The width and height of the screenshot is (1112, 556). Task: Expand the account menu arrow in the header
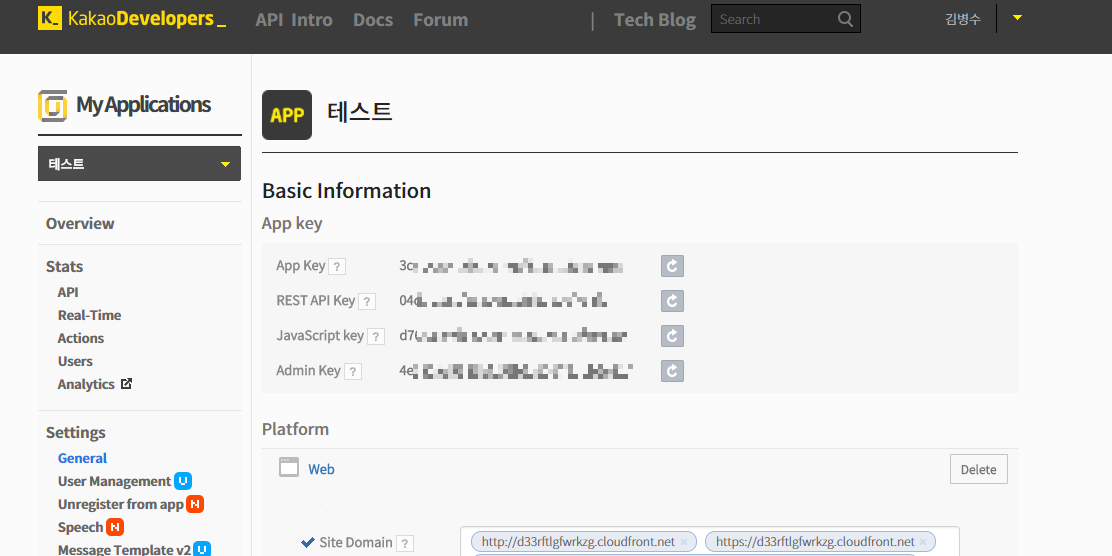coord(1018,18)
